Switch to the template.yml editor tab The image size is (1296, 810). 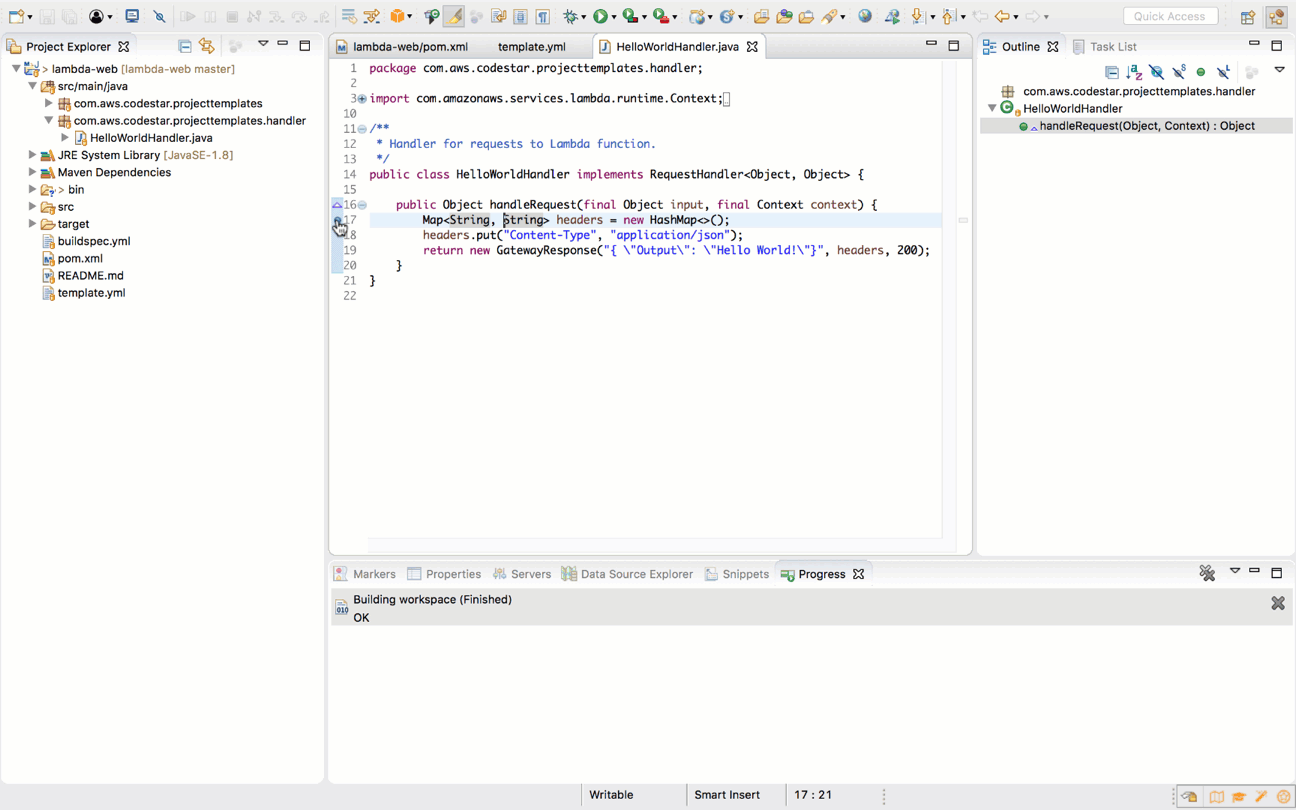531,47
